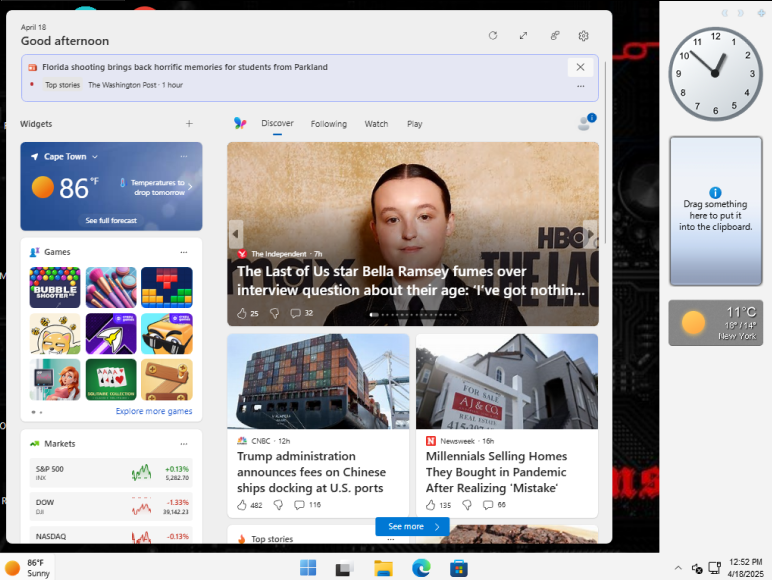Open Markets widget more options
Viewport: 772px width, 580px height.
click(184, 444)
